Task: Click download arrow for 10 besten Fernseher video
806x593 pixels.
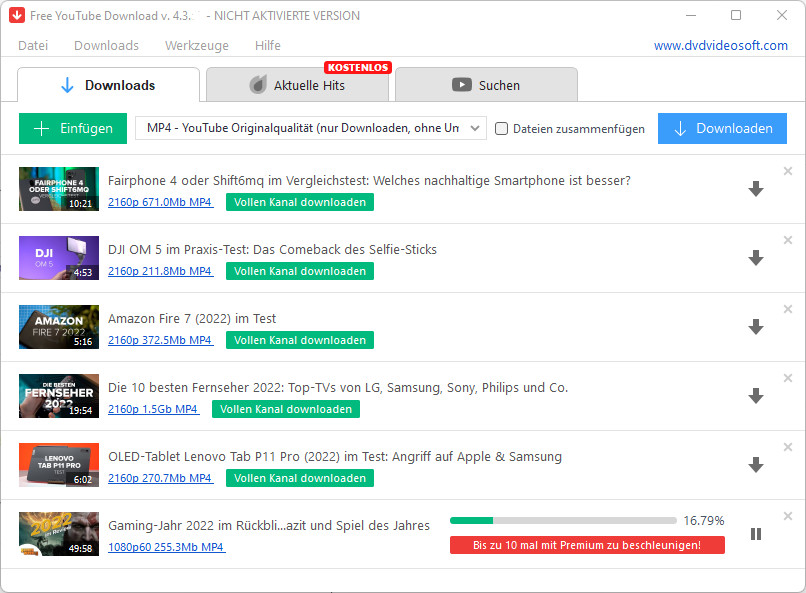Action: [756, 396]
